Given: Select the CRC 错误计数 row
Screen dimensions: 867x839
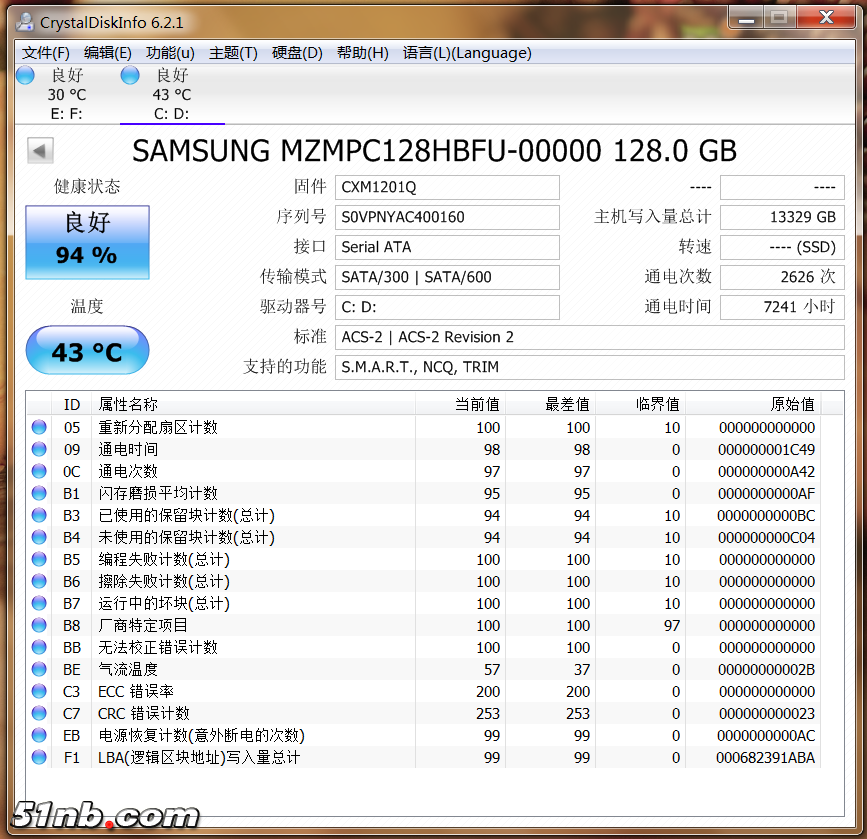Looking at the screenshot, I should pos(424,713).
